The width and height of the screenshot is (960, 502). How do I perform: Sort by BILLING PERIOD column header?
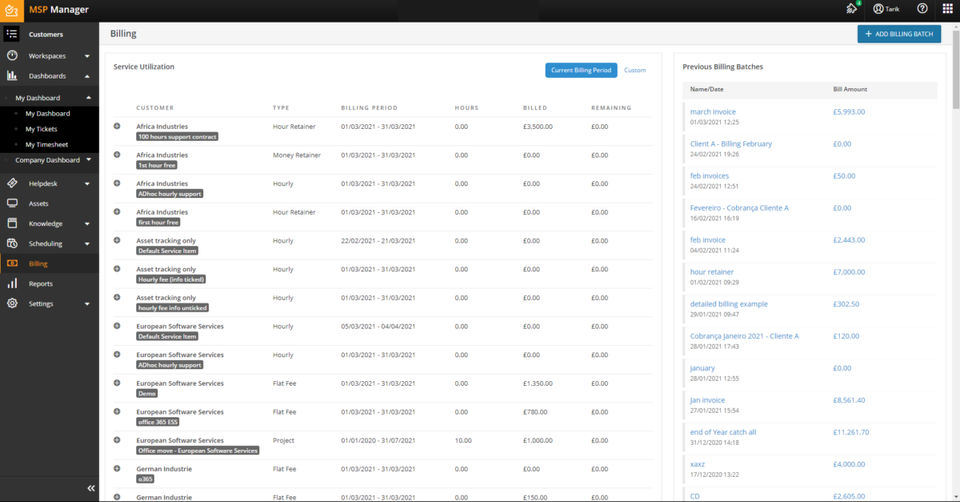coord(369,108)
